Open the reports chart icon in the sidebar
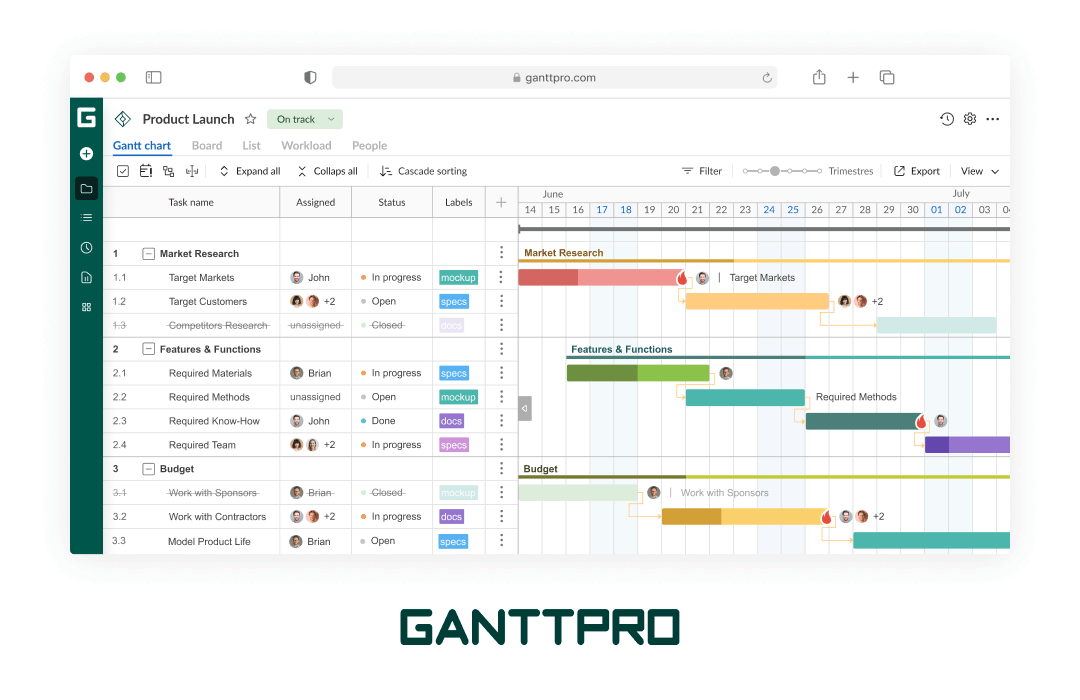Viewport: 1080px width, 700px height. point(86,277)
